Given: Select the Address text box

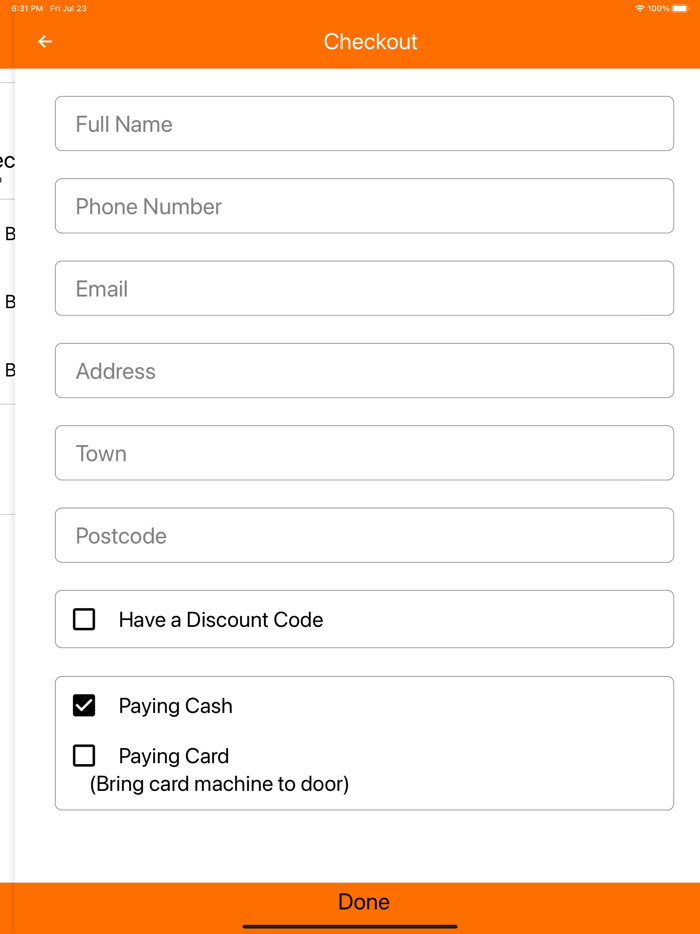Looking at the screenshot, I should point(364,371).
